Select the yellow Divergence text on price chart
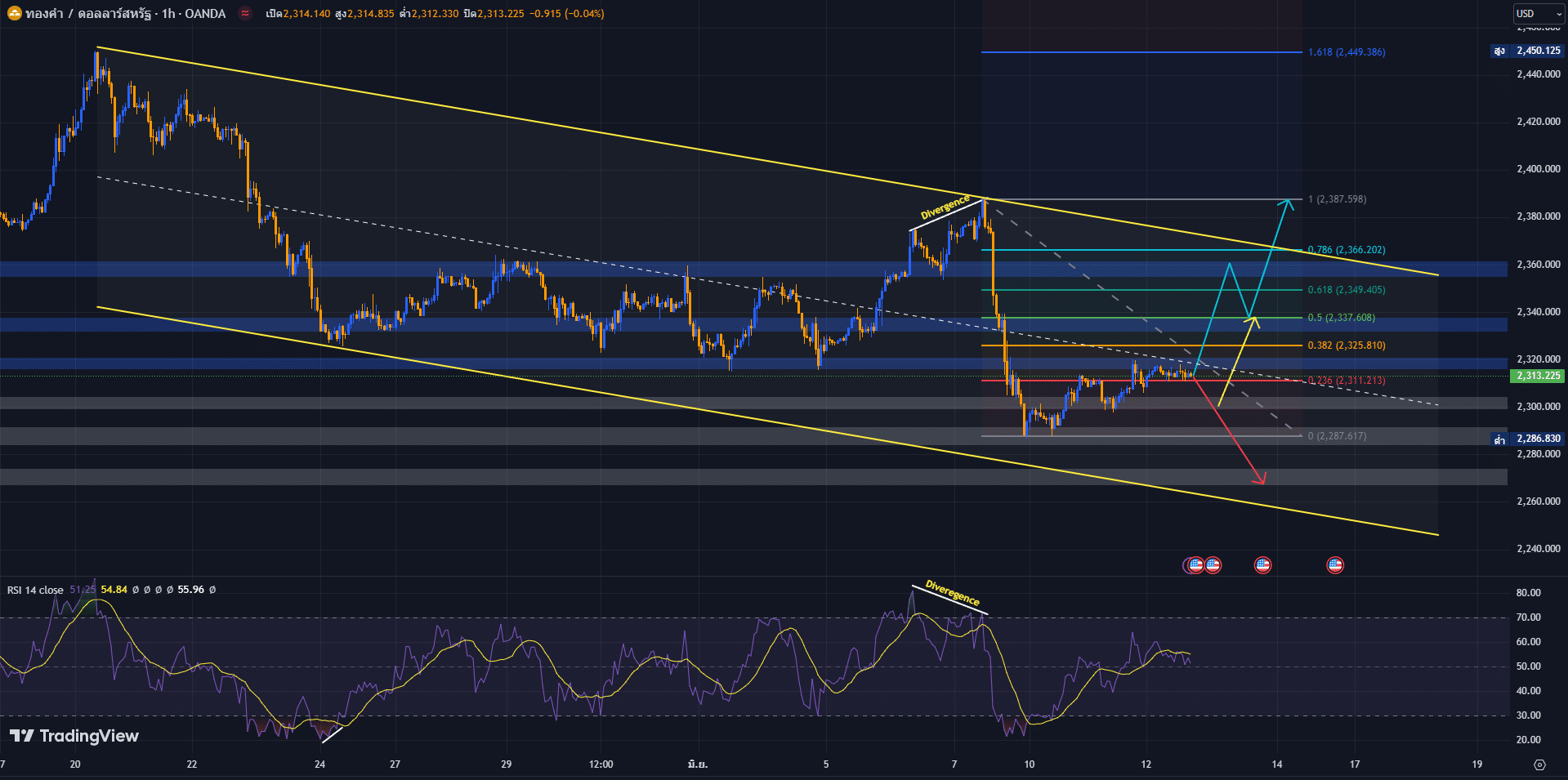Viewport: 1568px width, 780px height. point(945,207)
